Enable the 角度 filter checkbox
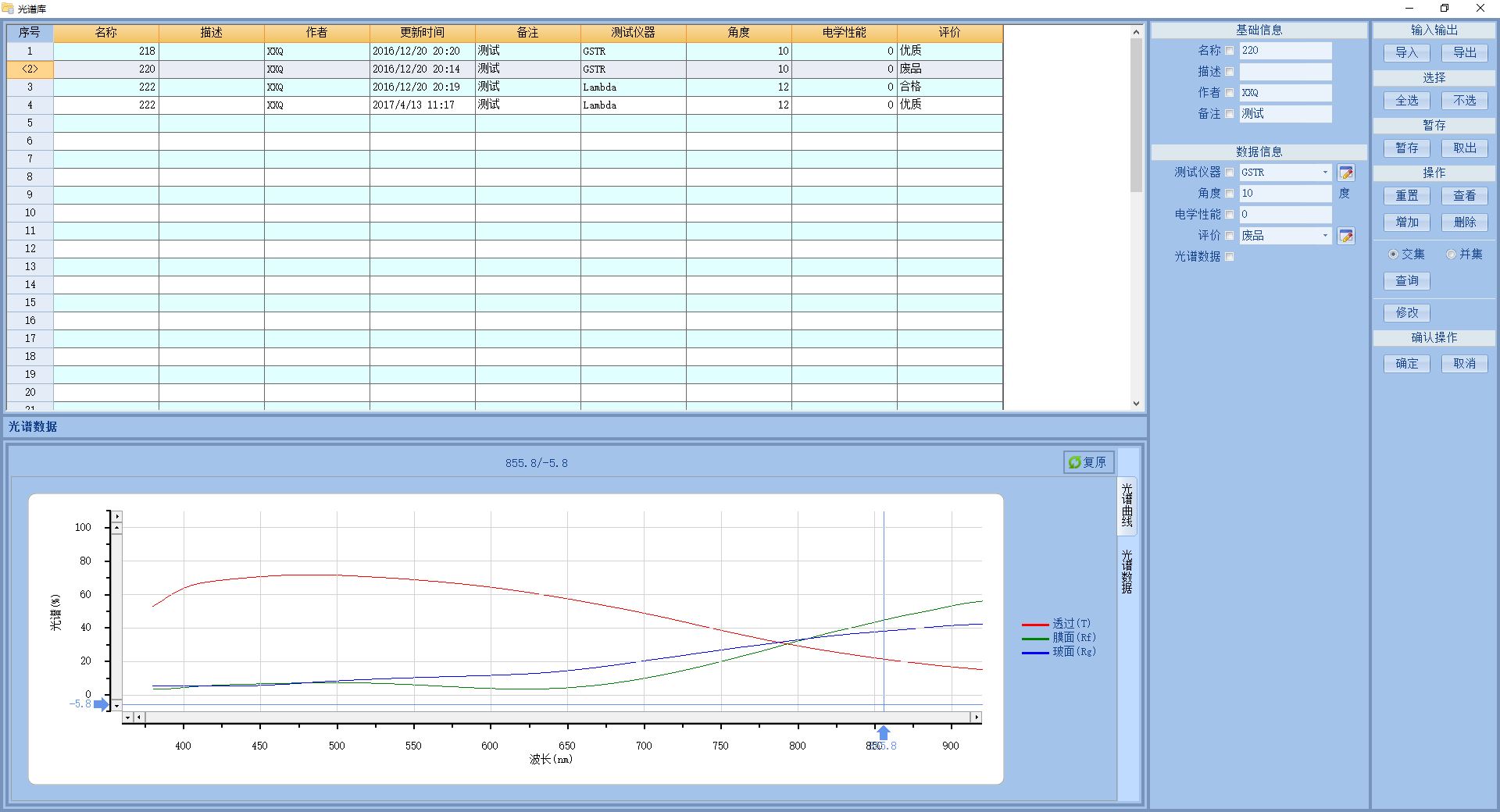This screenshot has width=1500, height=812. click(x=1230, y=194)
